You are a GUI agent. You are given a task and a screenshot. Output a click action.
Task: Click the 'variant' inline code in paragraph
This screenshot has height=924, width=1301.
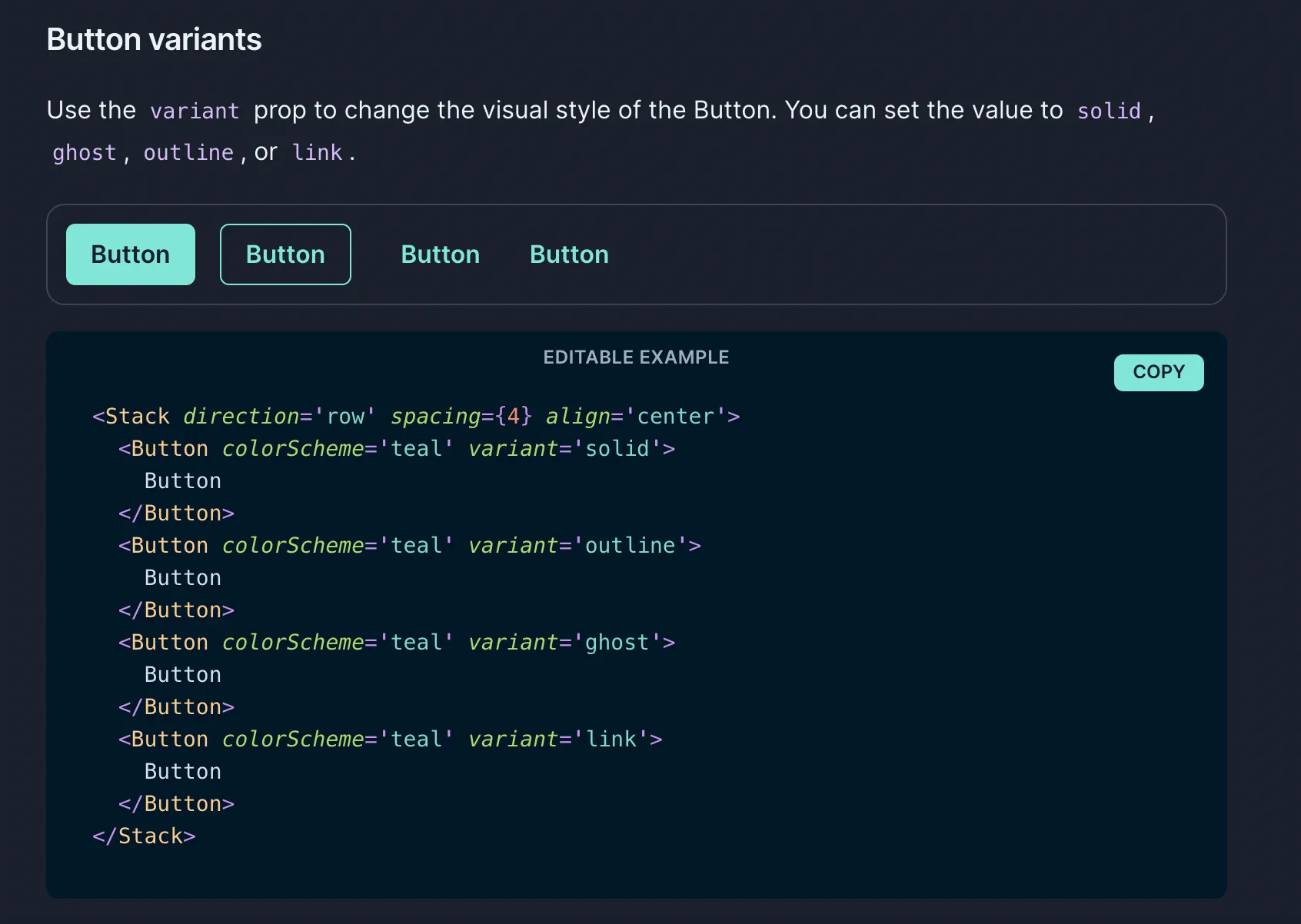[195, 111]
